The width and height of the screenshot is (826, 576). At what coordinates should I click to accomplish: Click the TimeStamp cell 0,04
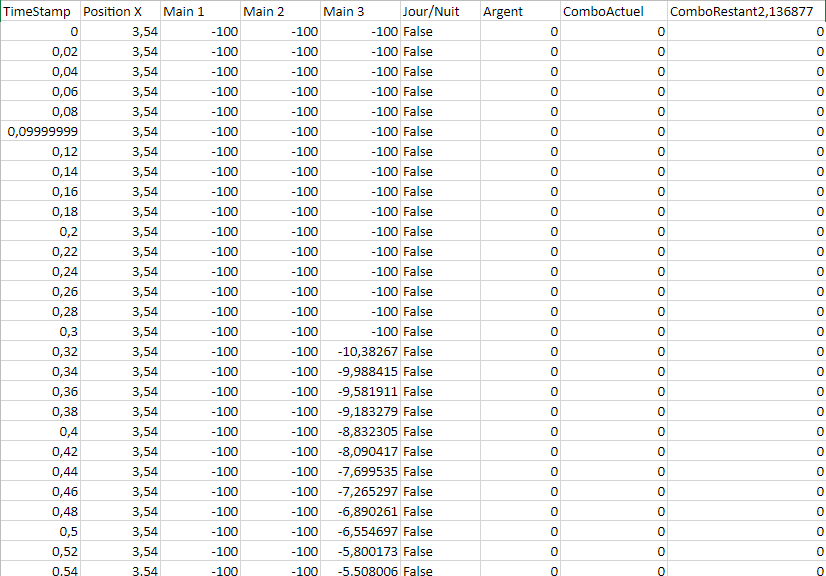[41, 72]
